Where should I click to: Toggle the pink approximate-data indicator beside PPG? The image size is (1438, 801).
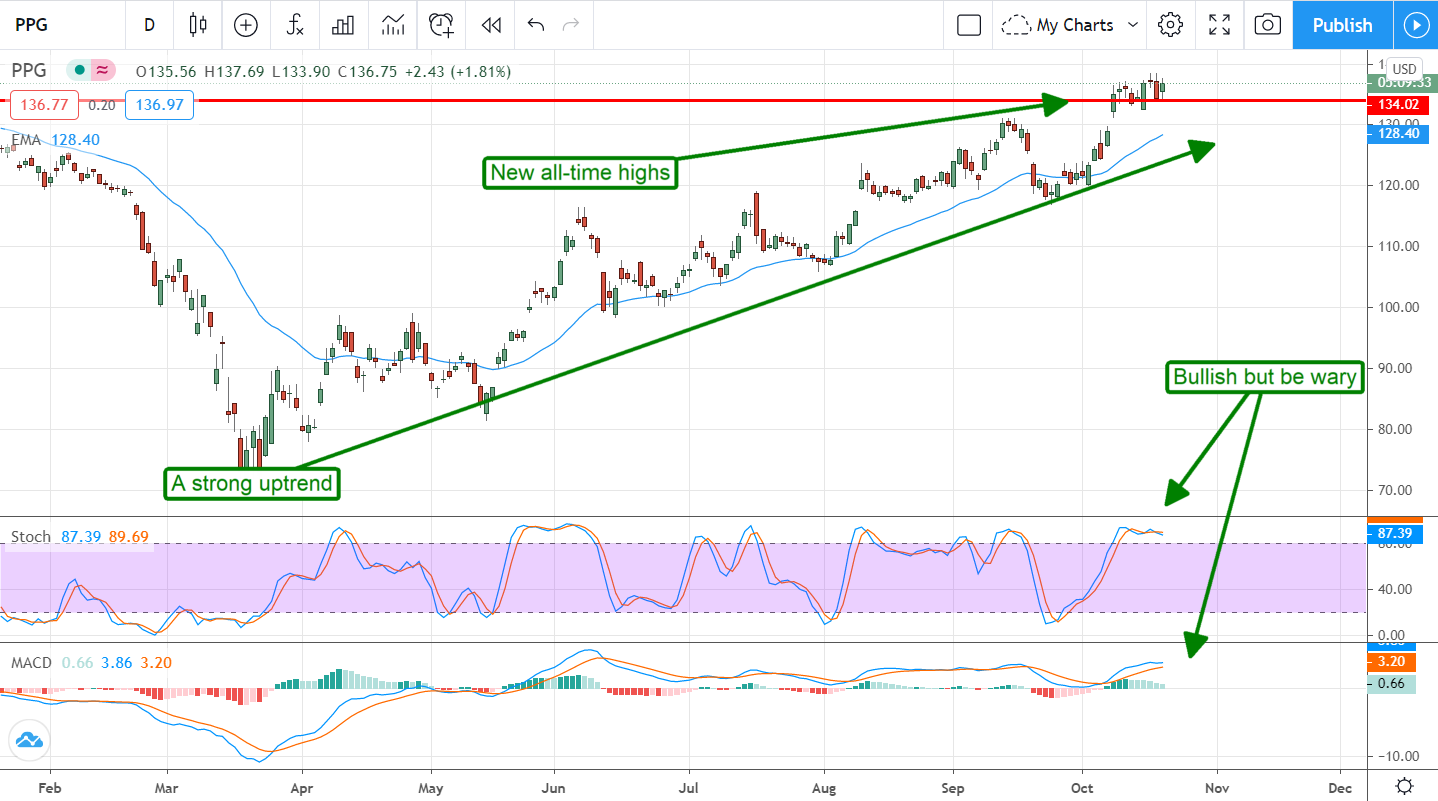coord(101,71)
